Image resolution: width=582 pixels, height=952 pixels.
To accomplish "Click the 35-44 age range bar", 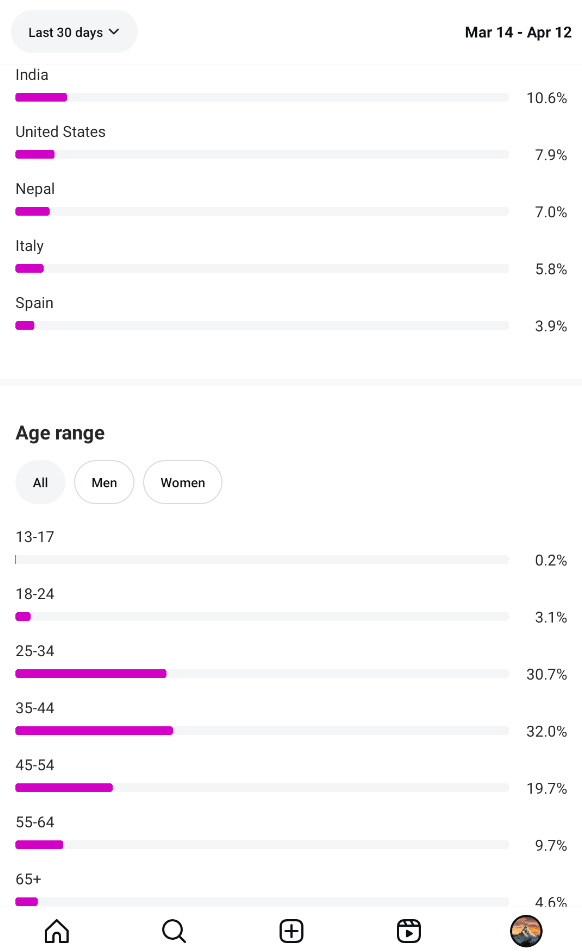I will coord(262,730).
